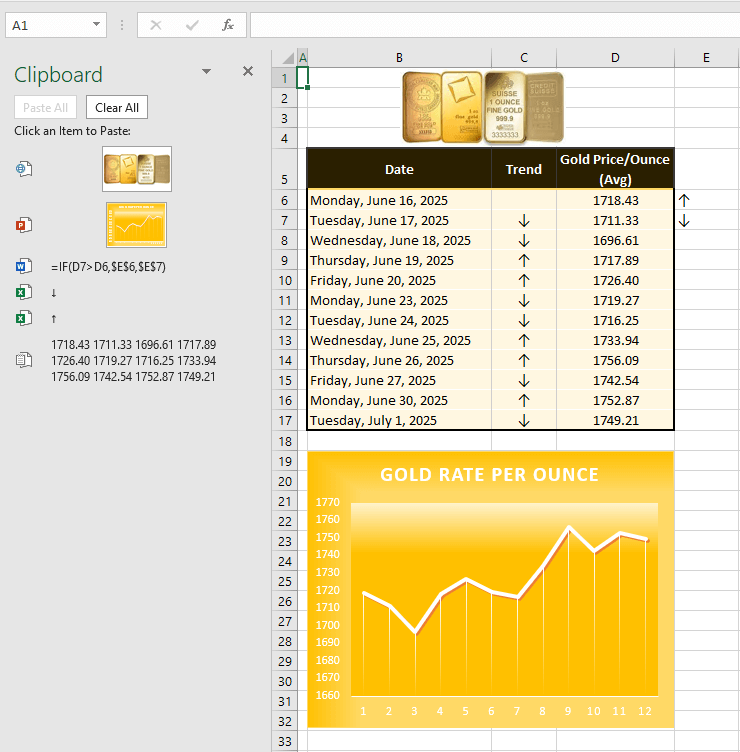740x752 pixels.
Task: Click the Enter checkmark icon in formula bar
Action: click(192, 25)
